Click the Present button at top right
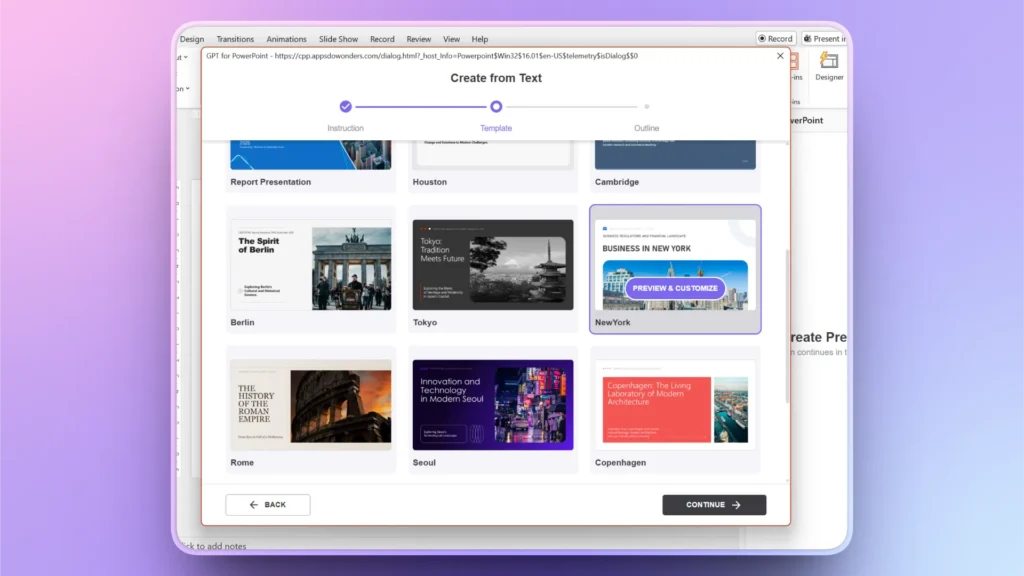Image resolution: width=1024 pixels, height=576 pixels. (824, 39)
